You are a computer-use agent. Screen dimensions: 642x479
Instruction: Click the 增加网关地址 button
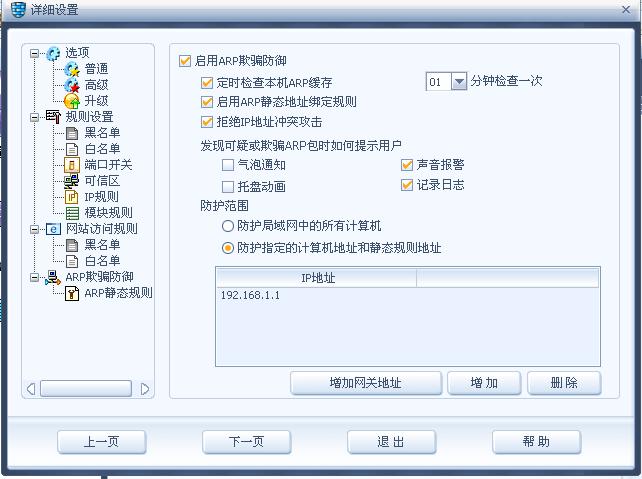tap(366, 383)
